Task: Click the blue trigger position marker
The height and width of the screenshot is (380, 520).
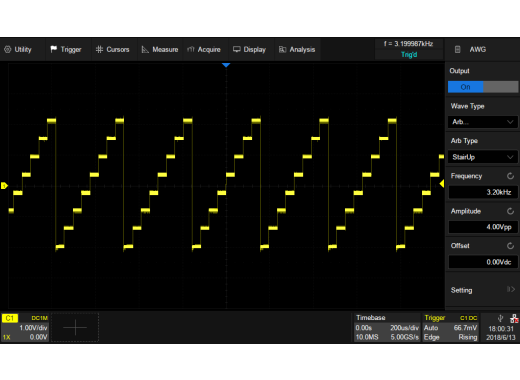Action: pyautogui.click(x=226, y=65)
